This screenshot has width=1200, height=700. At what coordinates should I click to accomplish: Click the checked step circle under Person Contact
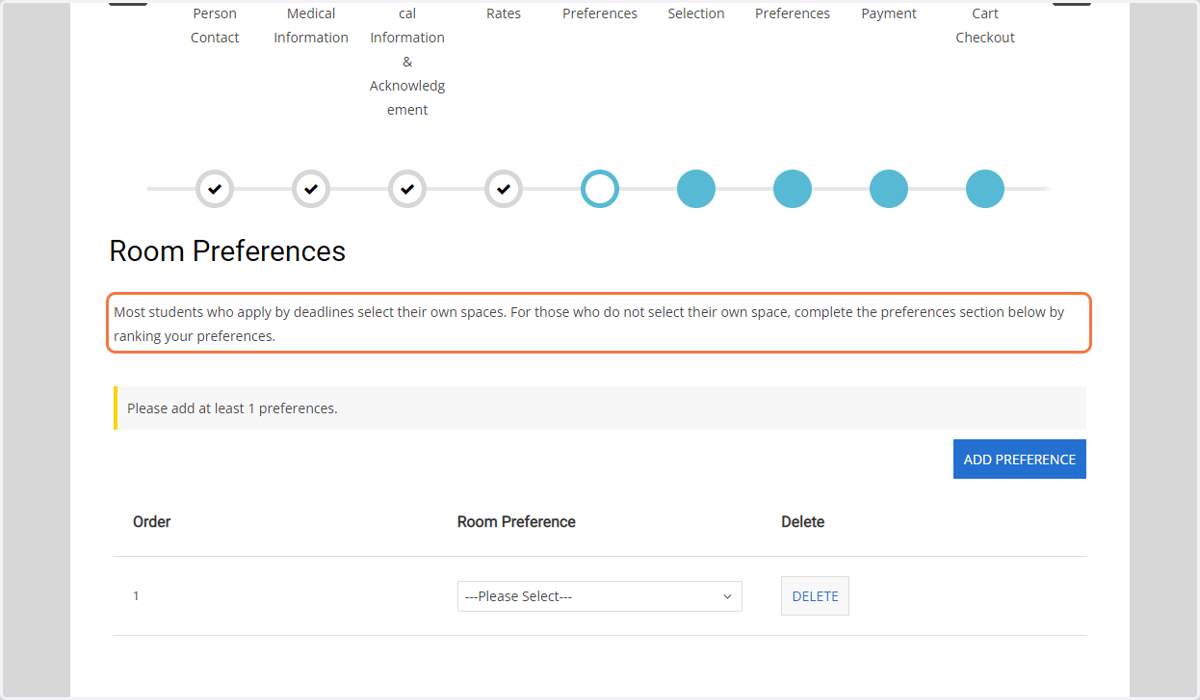pos(215,189)
